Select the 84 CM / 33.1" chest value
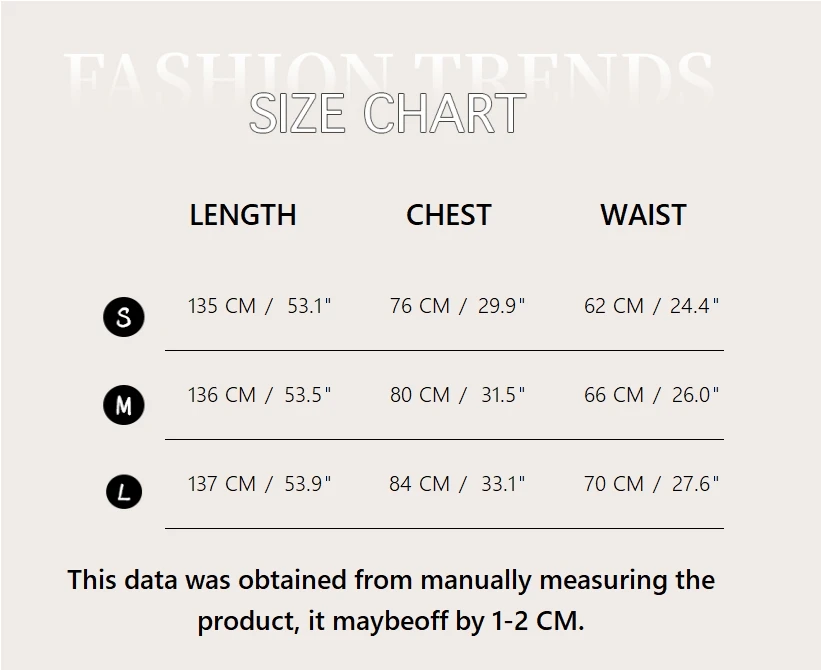This screenshot has height=670, width=821. click(x=457, y=484)
